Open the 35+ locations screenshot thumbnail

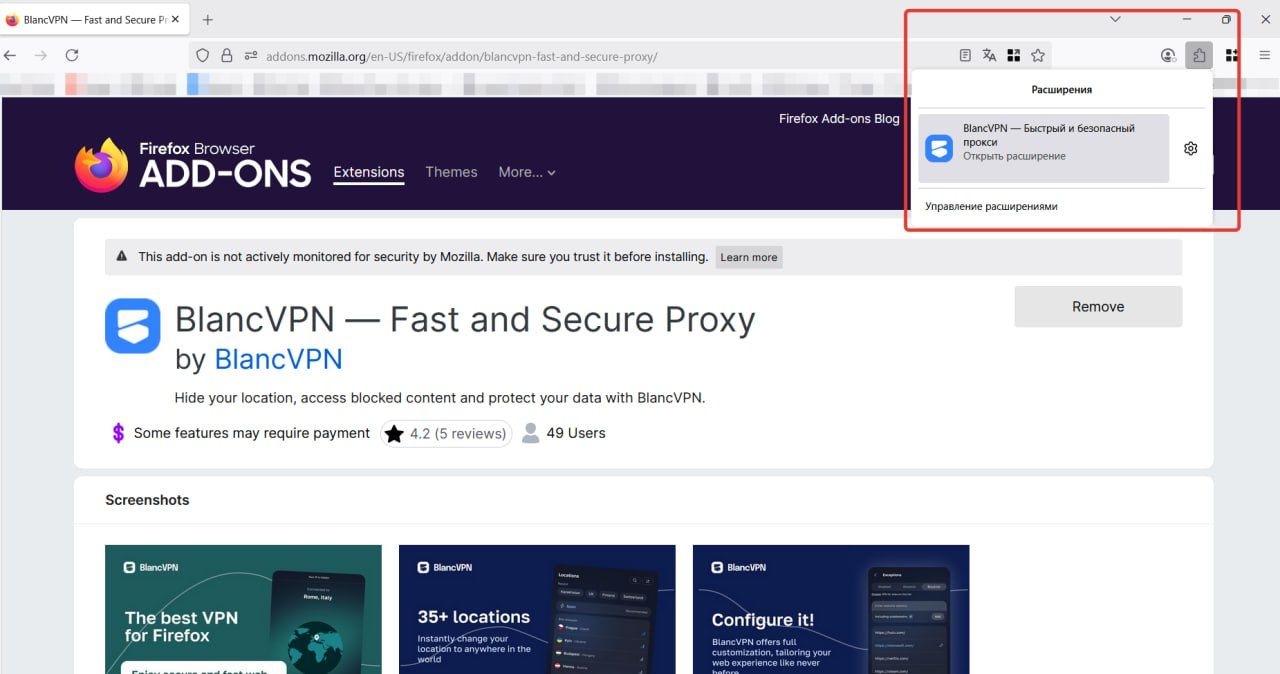coord(537,609)
